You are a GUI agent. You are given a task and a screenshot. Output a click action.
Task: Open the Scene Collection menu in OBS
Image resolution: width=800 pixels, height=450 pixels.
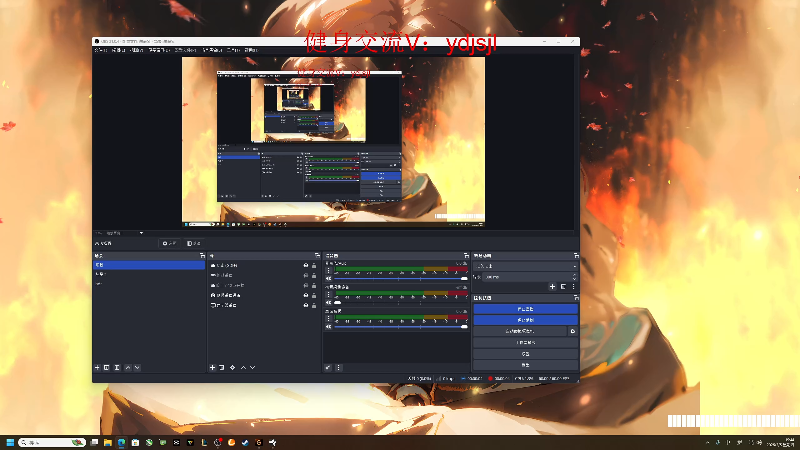pyautogui.click(x=212, y=50)
